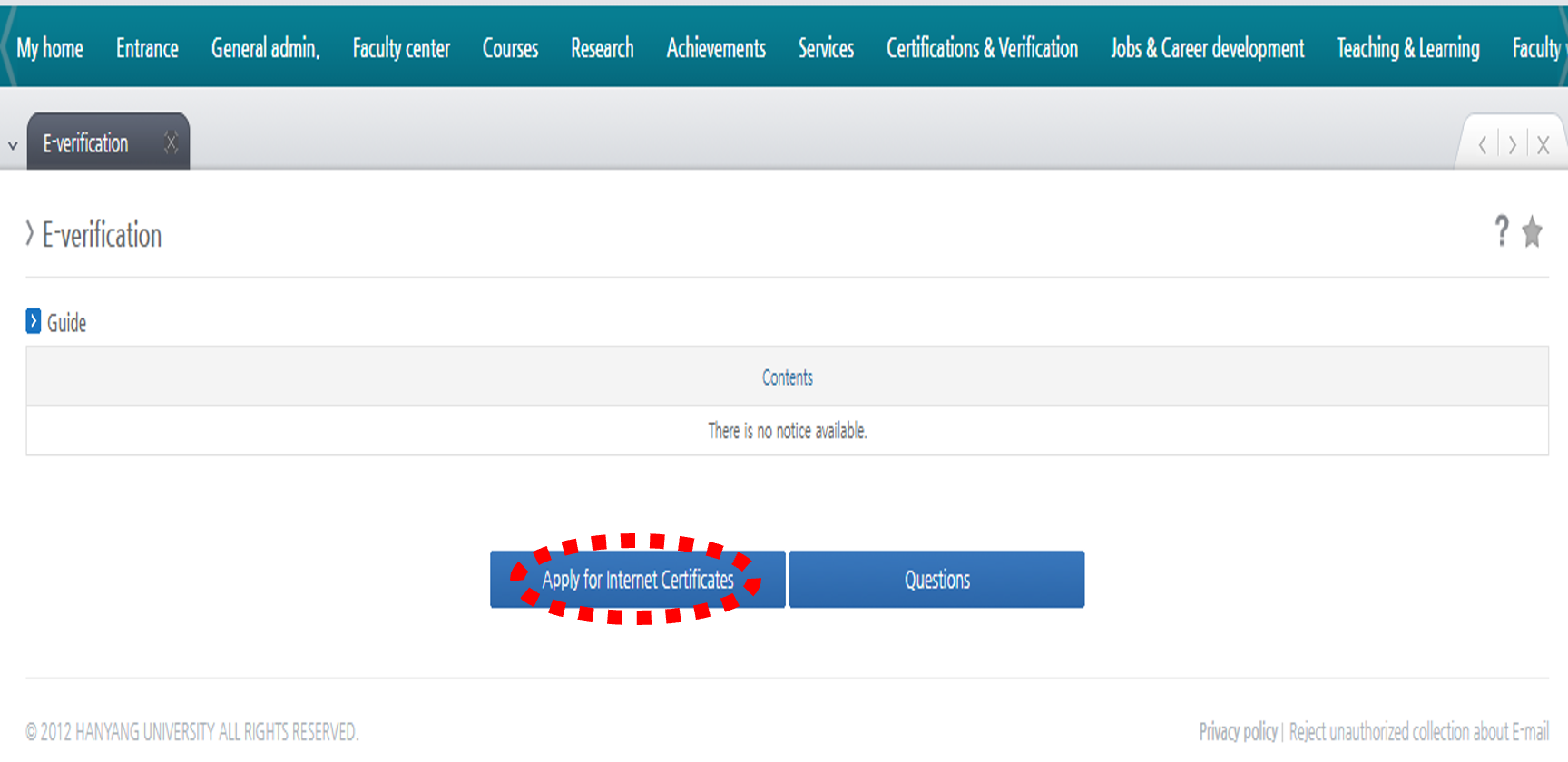1568x762 pixels.
Task: Open the Privacy policy link
Action: tap(1238, 731)
